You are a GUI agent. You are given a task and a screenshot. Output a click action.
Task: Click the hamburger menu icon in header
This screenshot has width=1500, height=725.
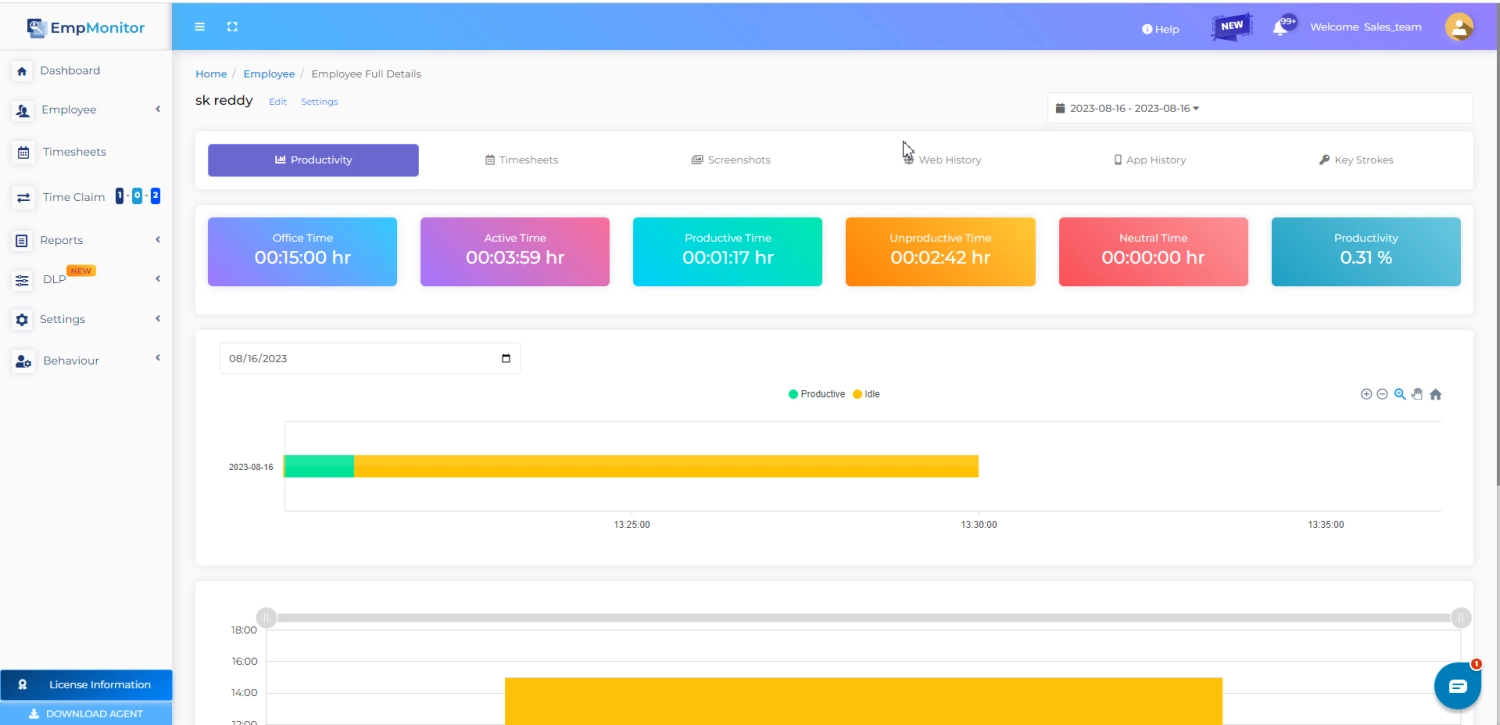[x=200, y=27]
